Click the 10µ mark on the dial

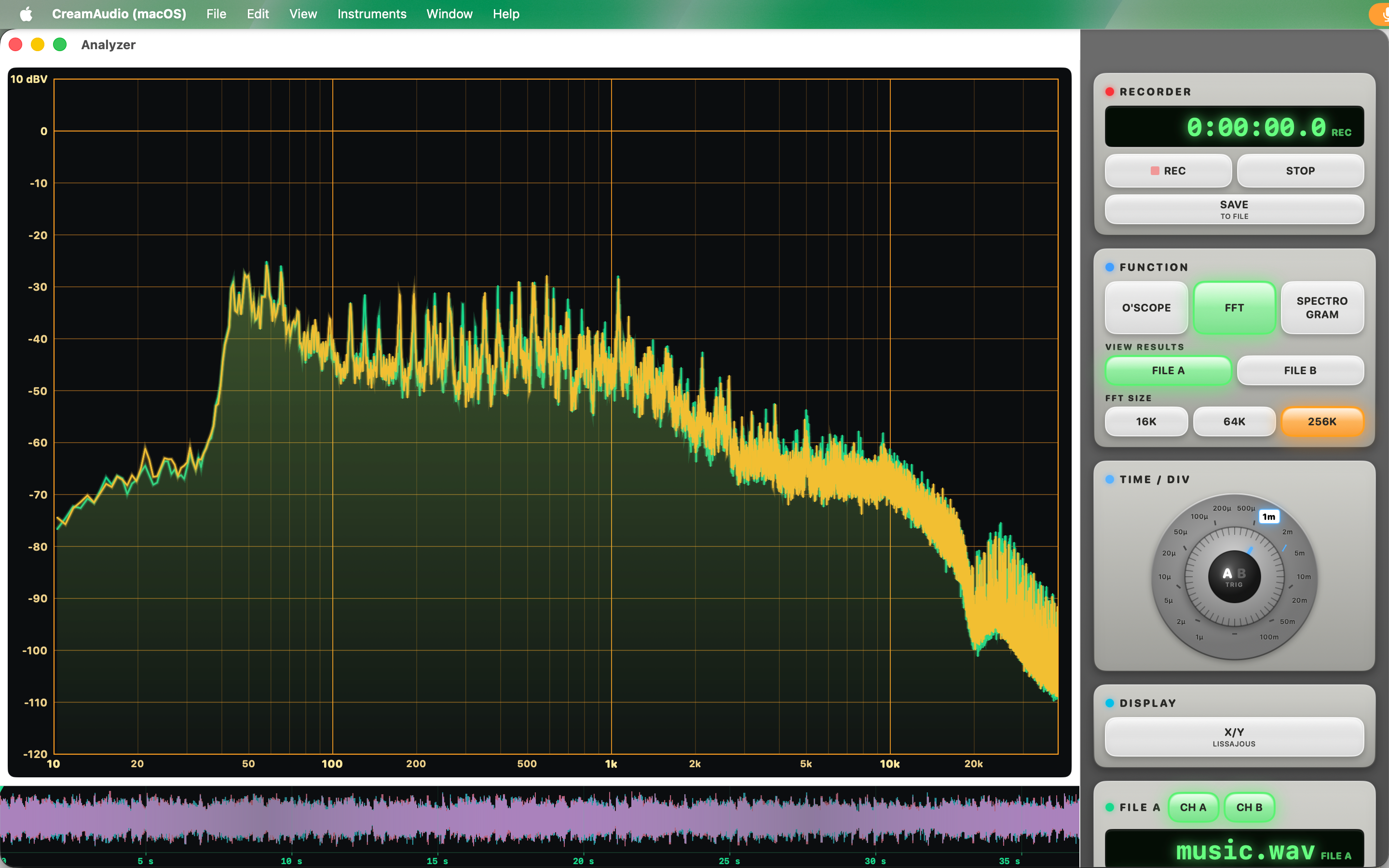(x=1165, y=577)
